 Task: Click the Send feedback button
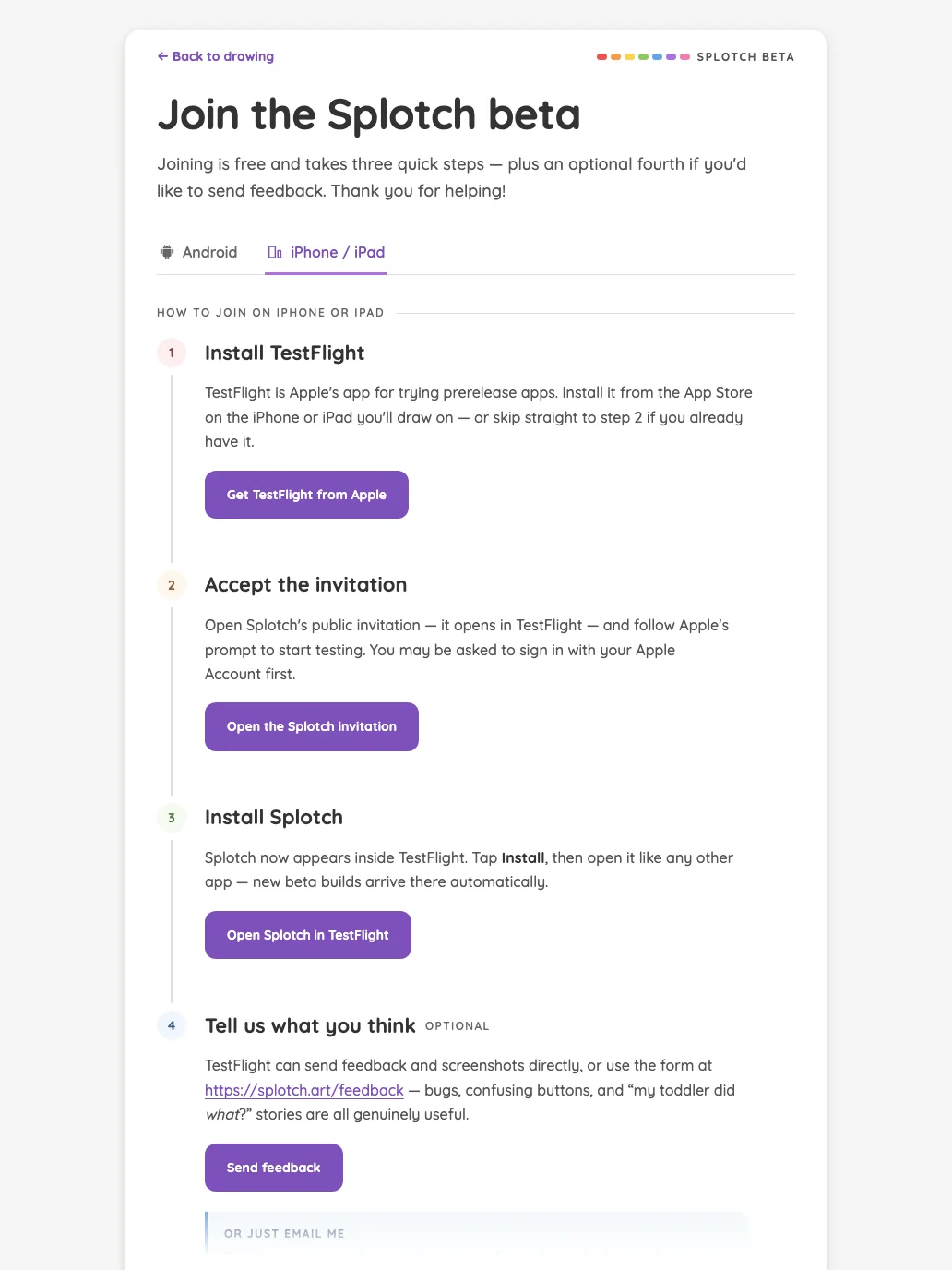(x=274, y=1168)
